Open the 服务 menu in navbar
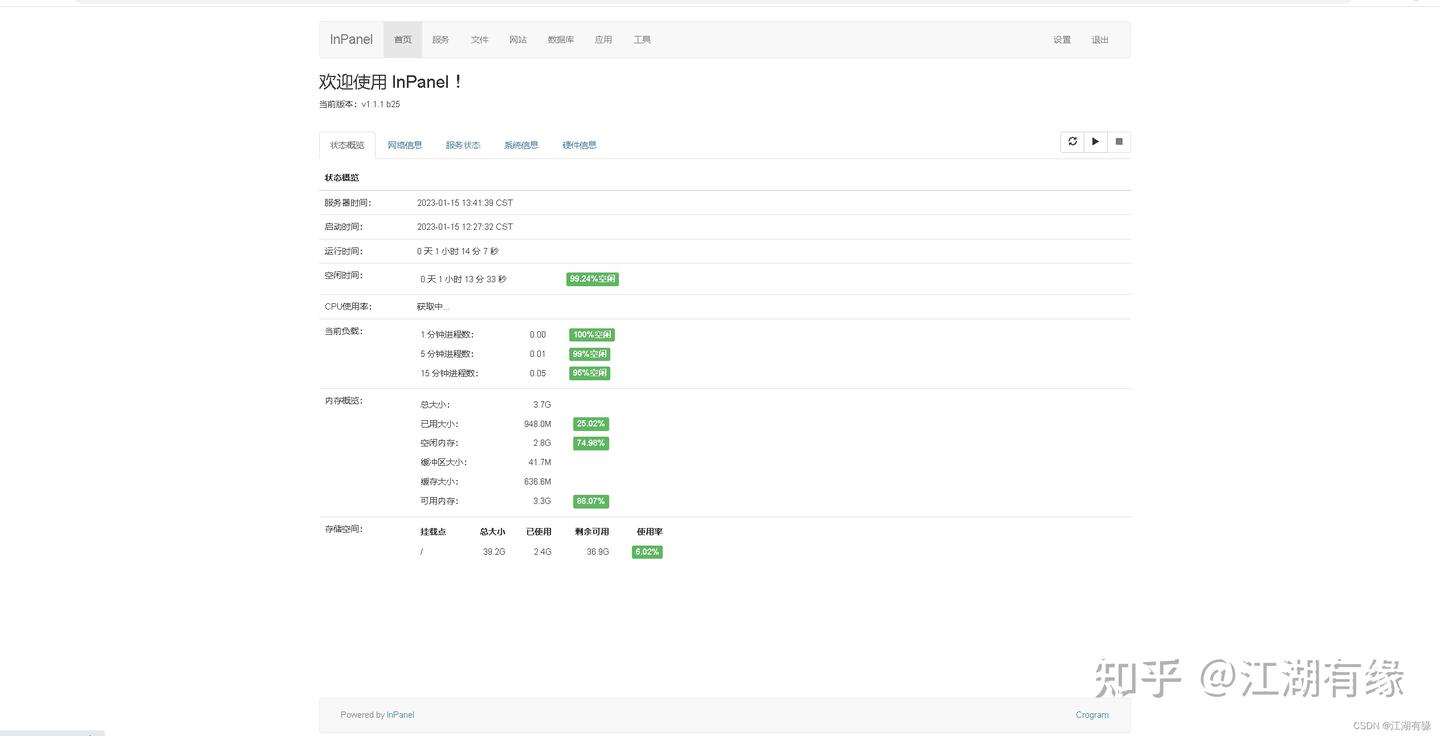 click(441, 40)
